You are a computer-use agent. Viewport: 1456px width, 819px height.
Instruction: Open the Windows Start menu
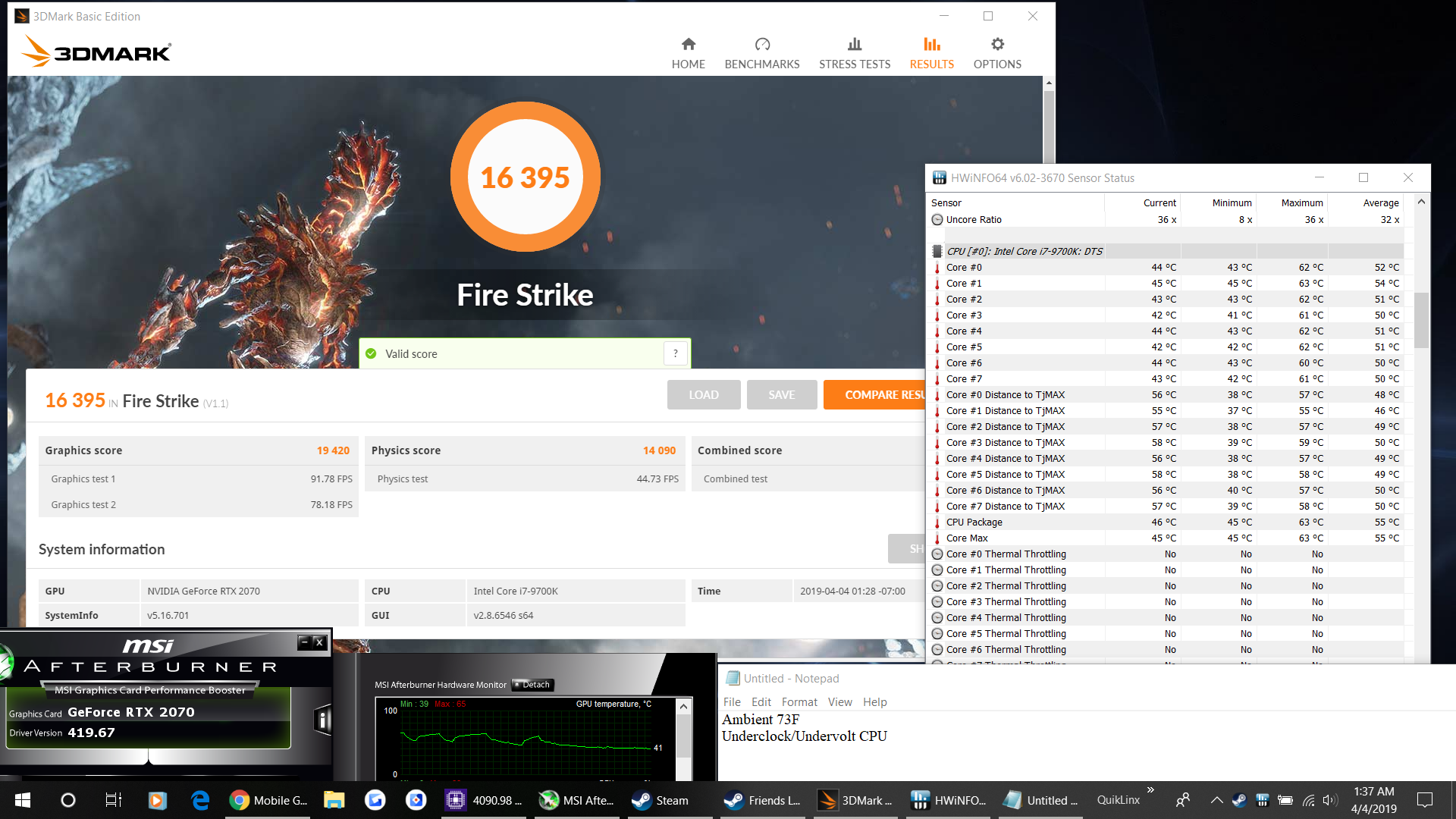pos(23,800)
